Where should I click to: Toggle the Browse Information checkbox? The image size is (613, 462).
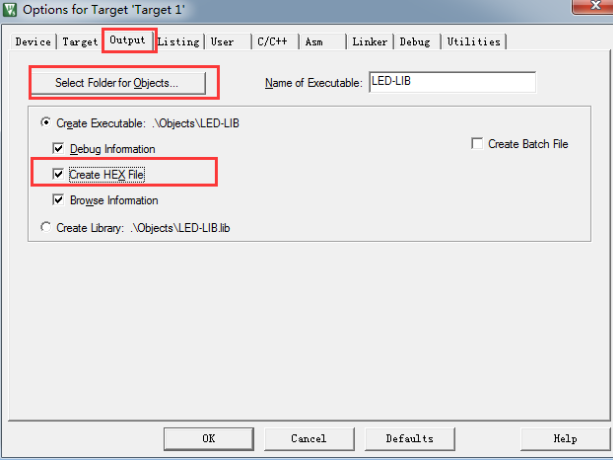[x=58, y=200]
